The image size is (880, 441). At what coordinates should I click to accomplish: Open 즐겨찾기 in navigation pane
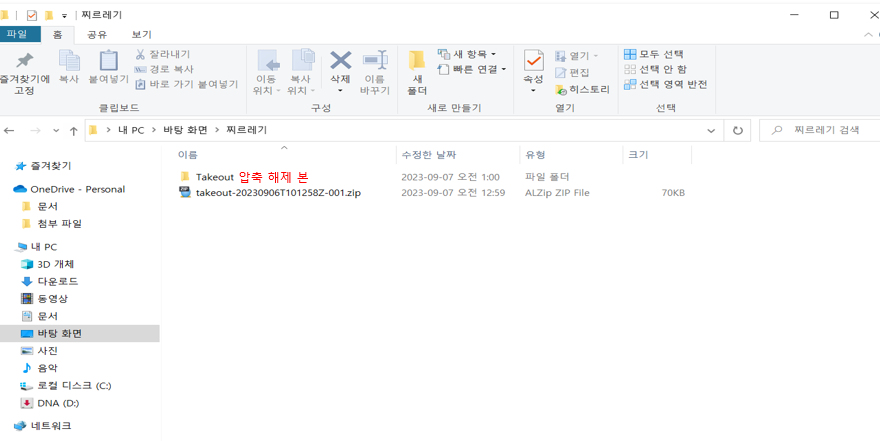pos(51,166)
